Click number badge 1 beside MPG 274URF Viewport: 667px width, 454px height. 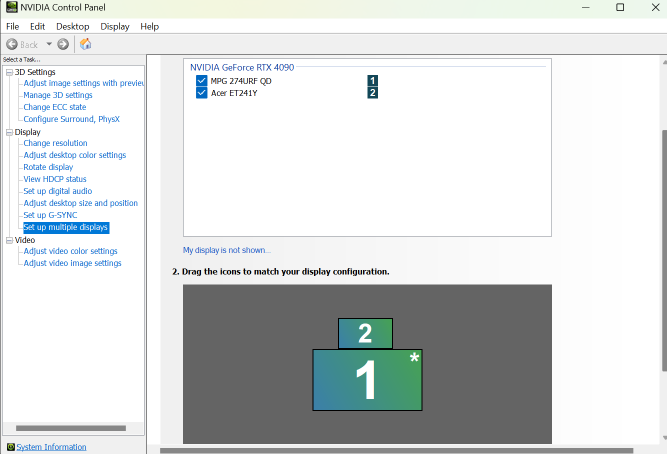(372, 80)
